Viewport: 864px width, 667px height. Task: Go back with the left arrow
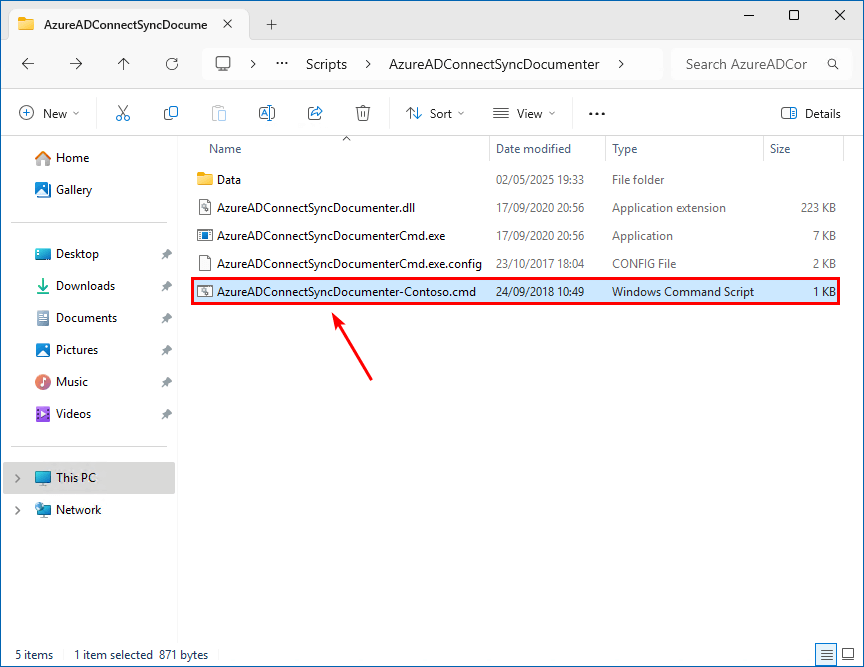pyautogui.click(x=28, y=64)
